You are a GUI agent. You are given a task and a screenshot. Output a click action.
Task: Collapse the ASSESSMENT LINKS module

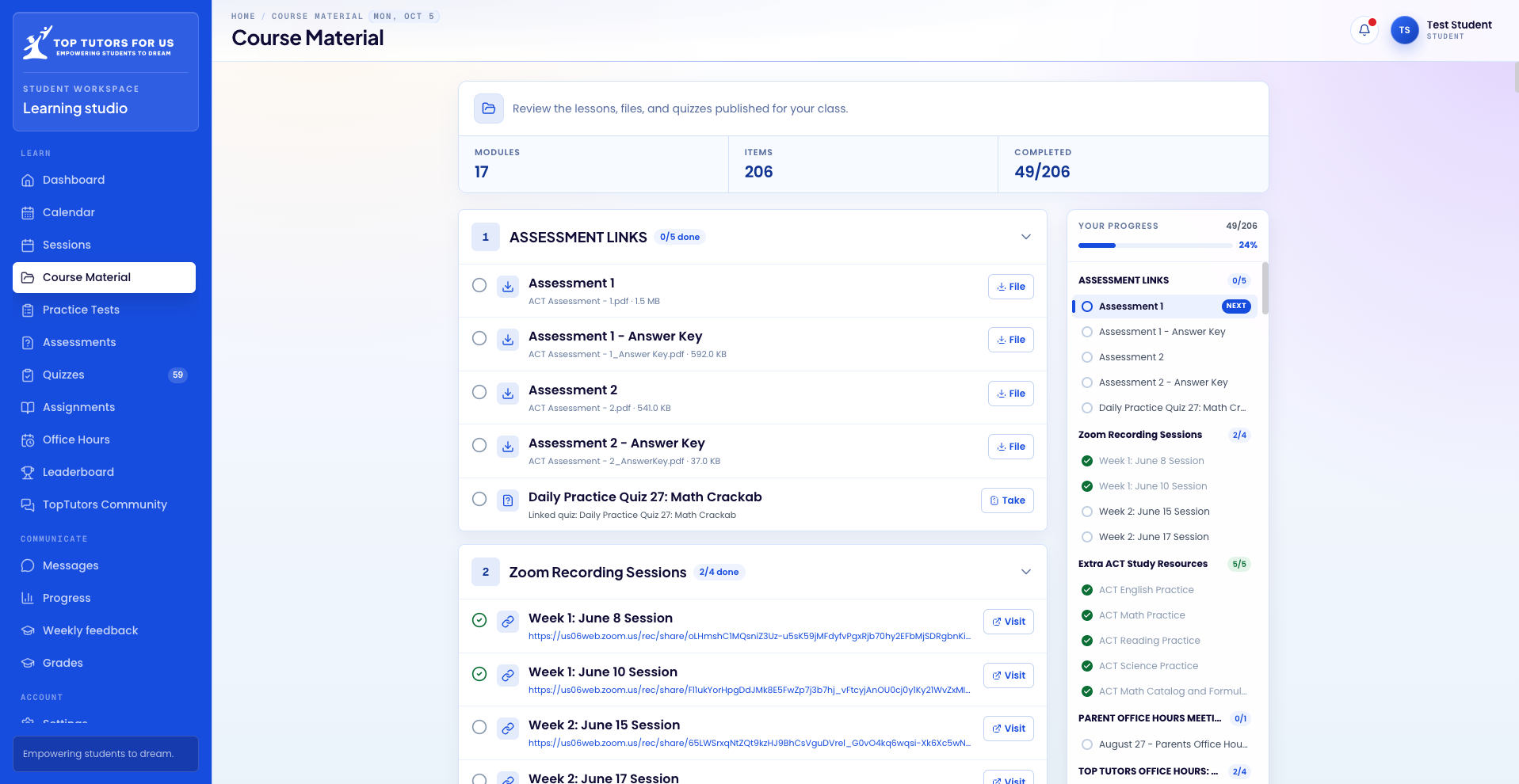tap(1025, 237)
